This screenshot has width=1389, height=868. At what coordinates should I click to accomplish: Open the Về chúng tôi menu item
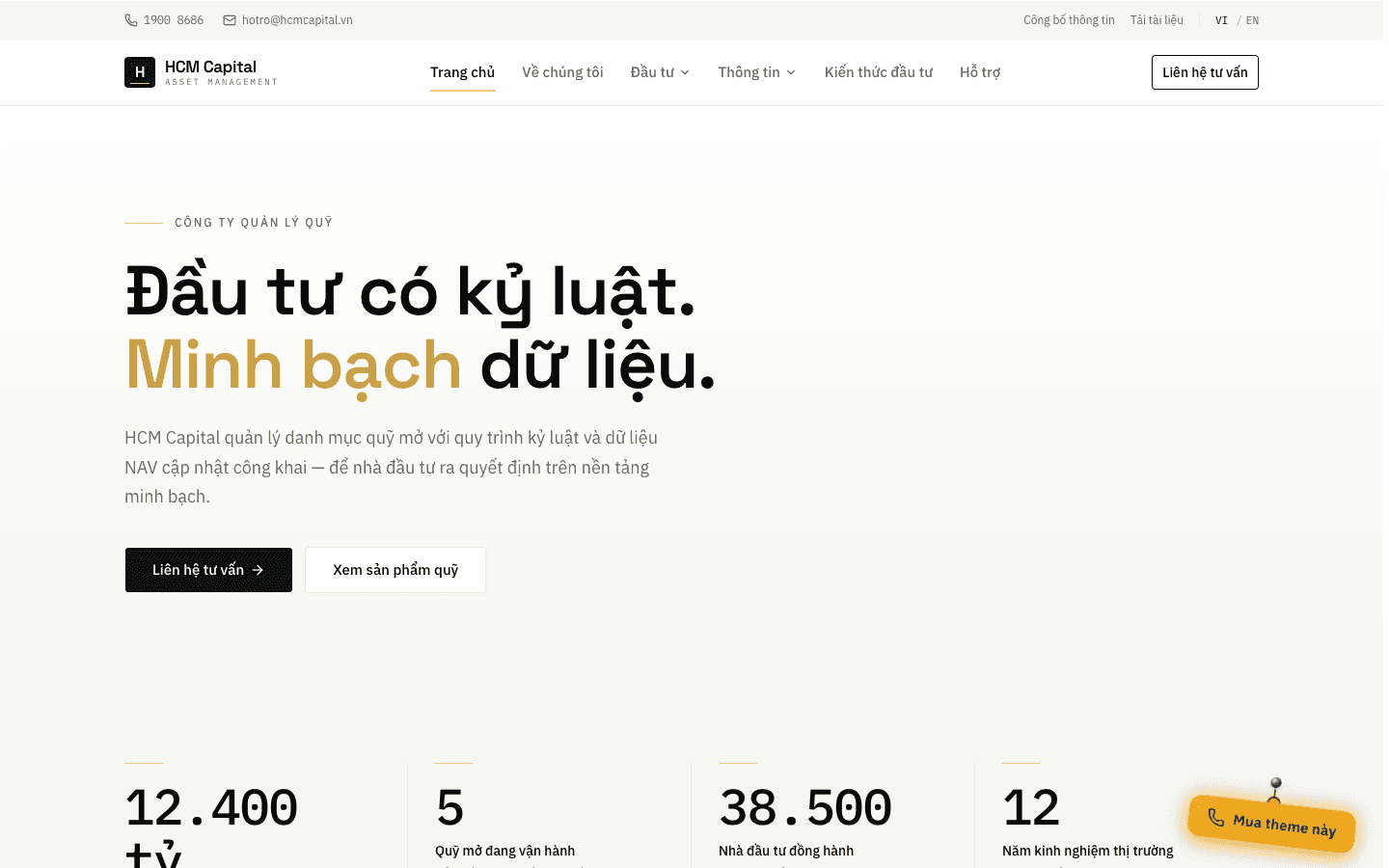(x=562, y=72)
